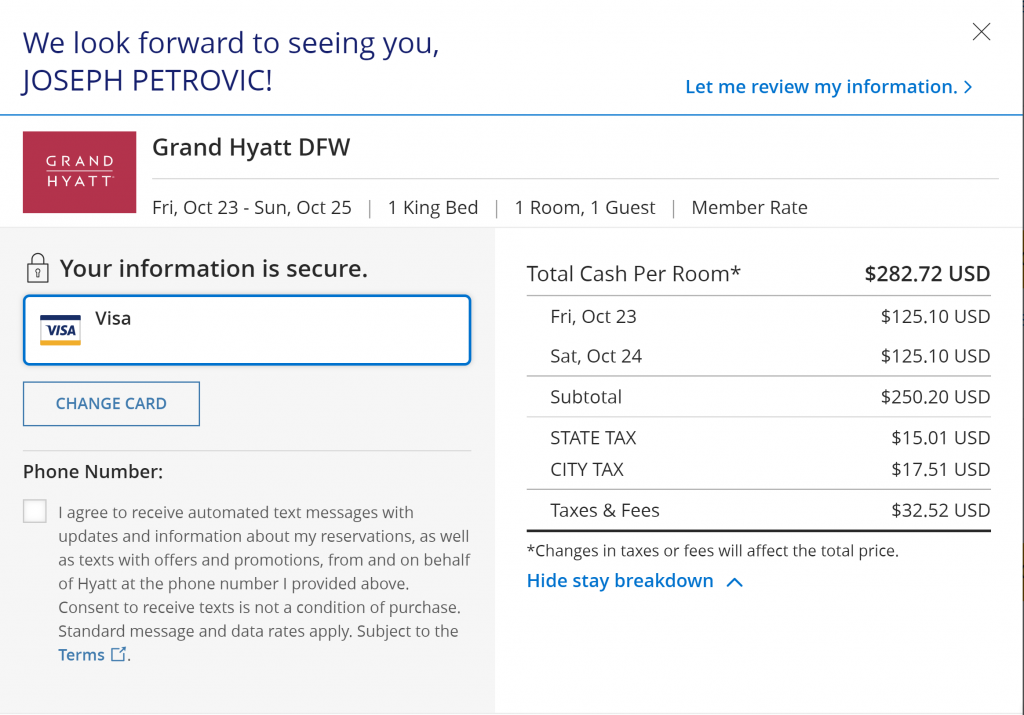Check the text message consent checkbox
1024x715 pixels.
[x=35, y=511]
